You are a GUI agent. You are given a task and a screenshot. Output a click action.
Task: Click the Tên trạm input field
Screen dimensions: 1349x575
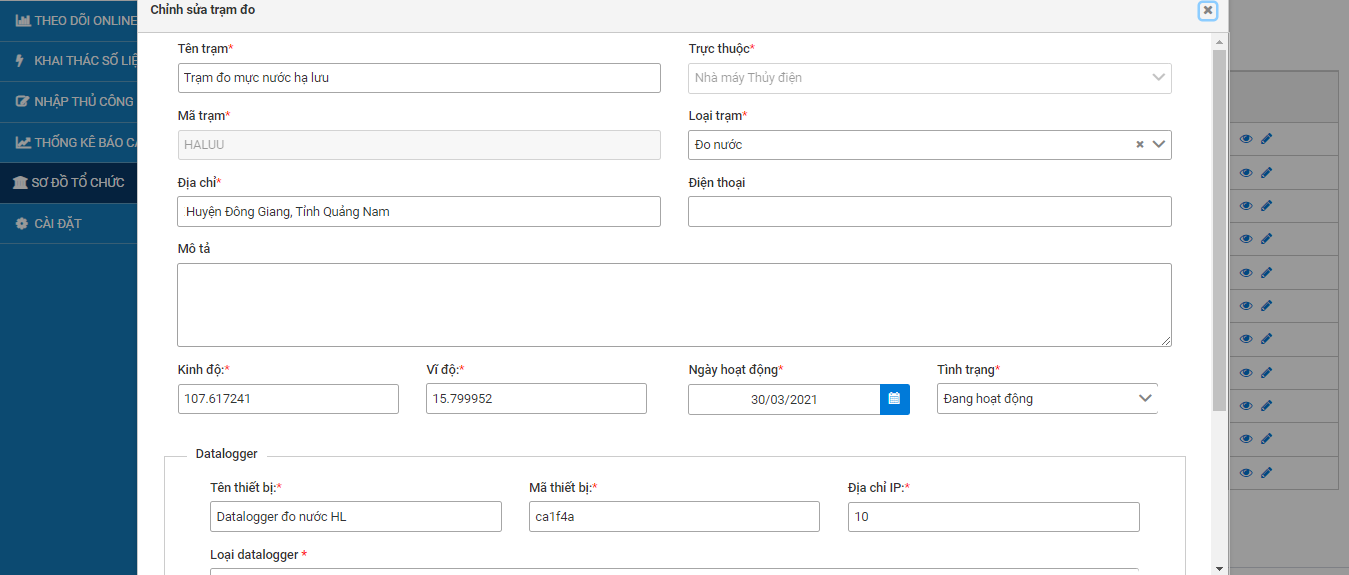418,78
